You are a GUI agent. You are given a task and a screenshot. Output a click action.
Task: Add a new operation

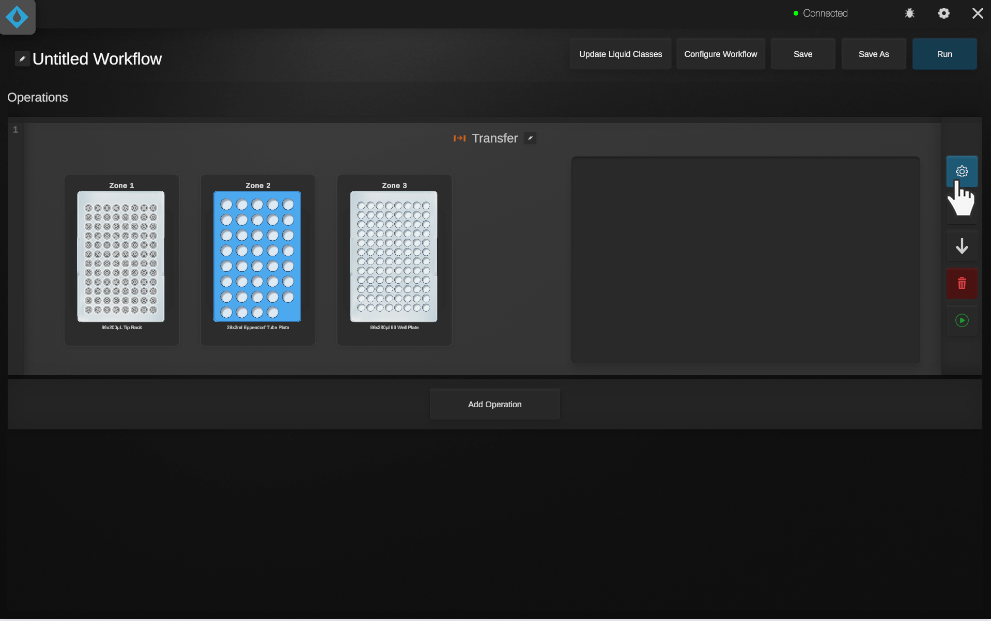(x=495, y=404)
